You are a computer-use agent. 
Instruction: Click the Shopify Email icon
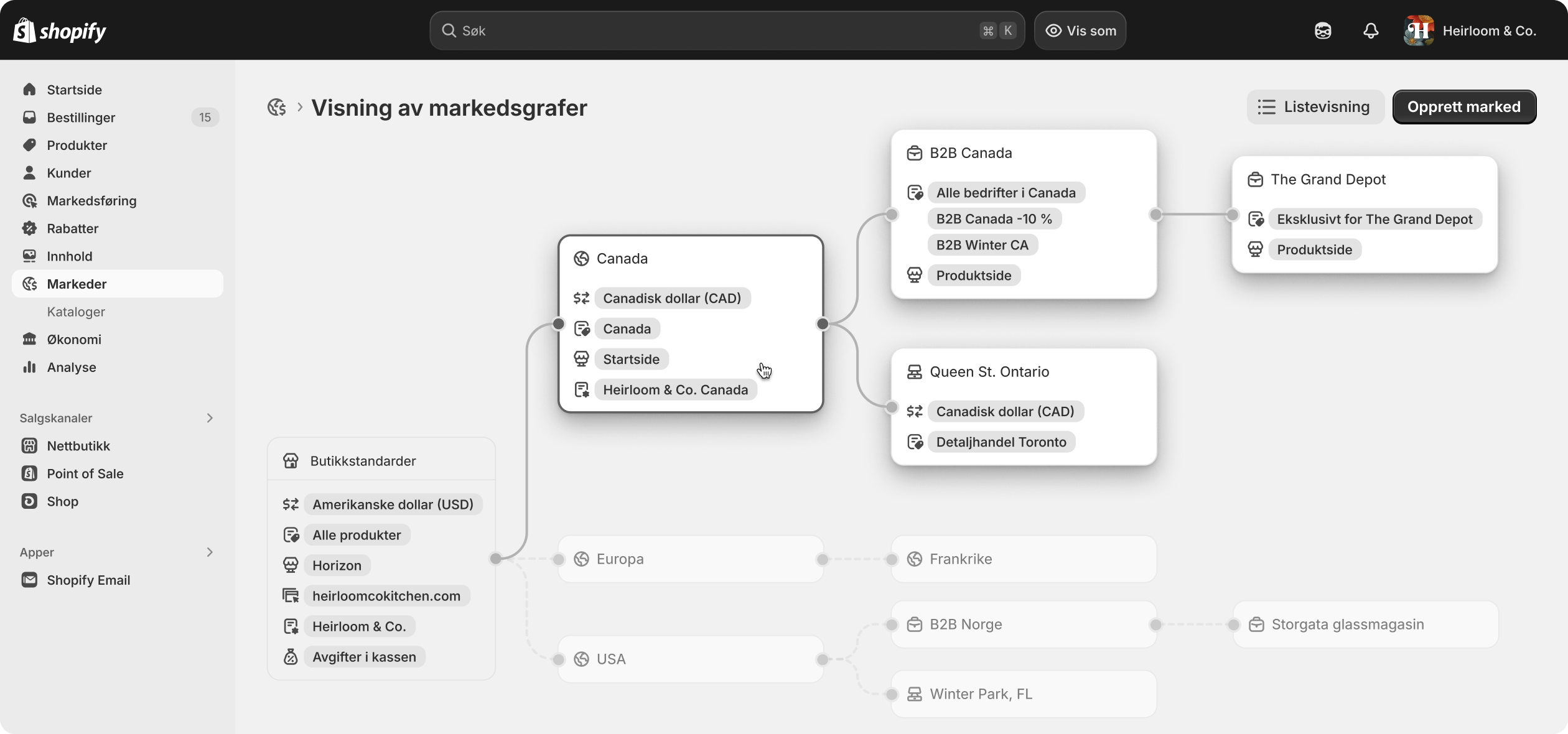(x=29, y=580)
